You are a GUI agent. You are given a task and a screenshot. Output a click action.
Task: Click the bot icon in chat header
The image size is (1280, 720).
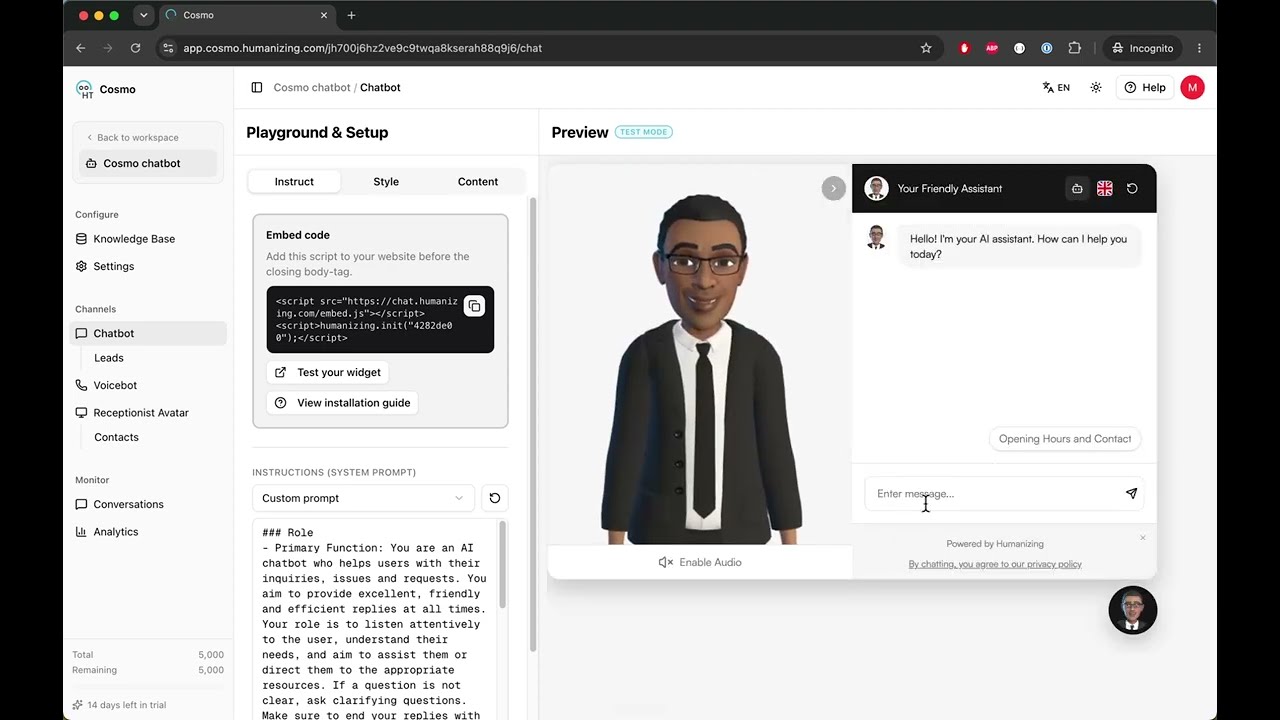click(1077, 189)
